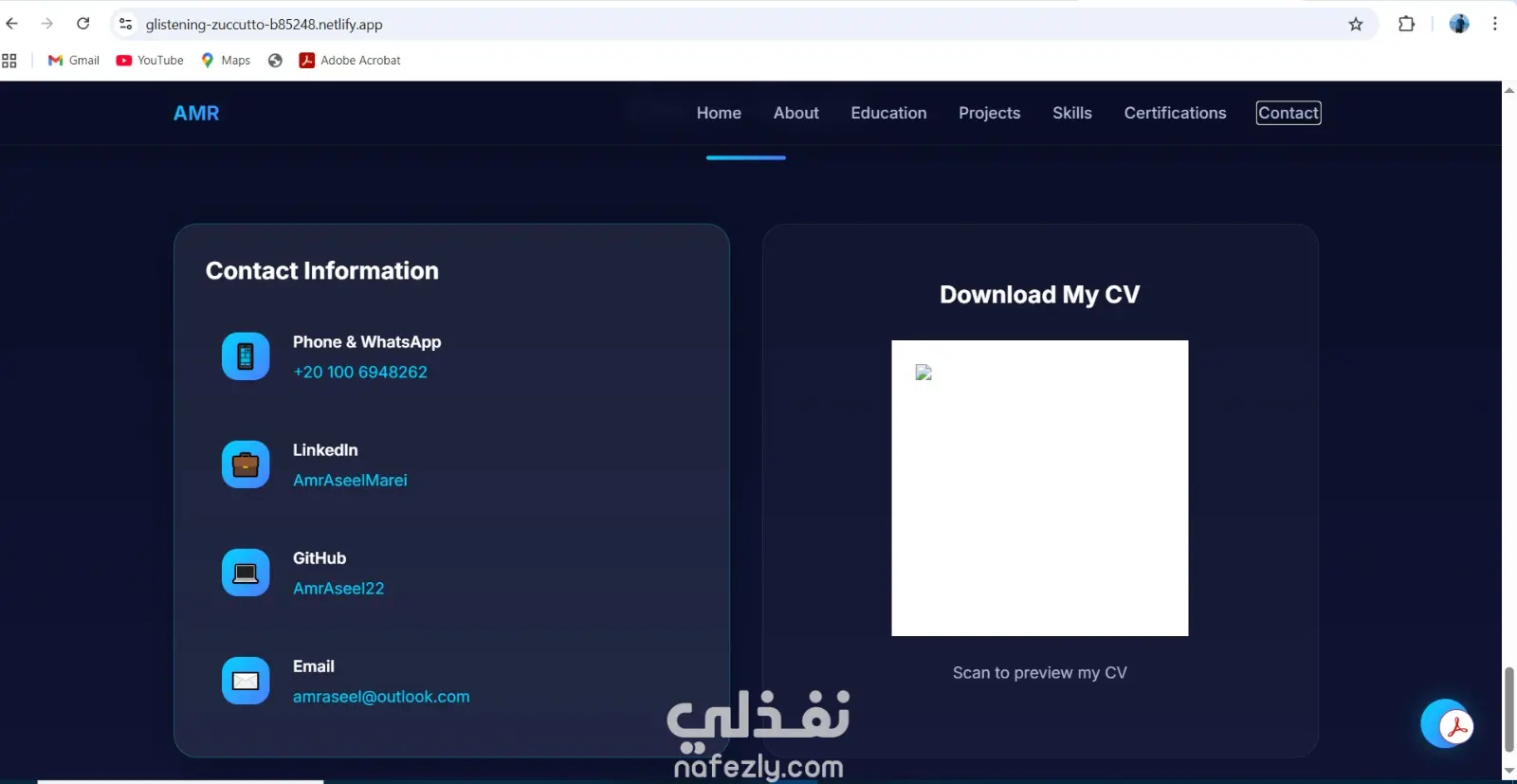The height and width of the screenshot is (784, 1517).
Task: Click the page vertical scrollbar thumb
Action: click(x=1508, y=710)
